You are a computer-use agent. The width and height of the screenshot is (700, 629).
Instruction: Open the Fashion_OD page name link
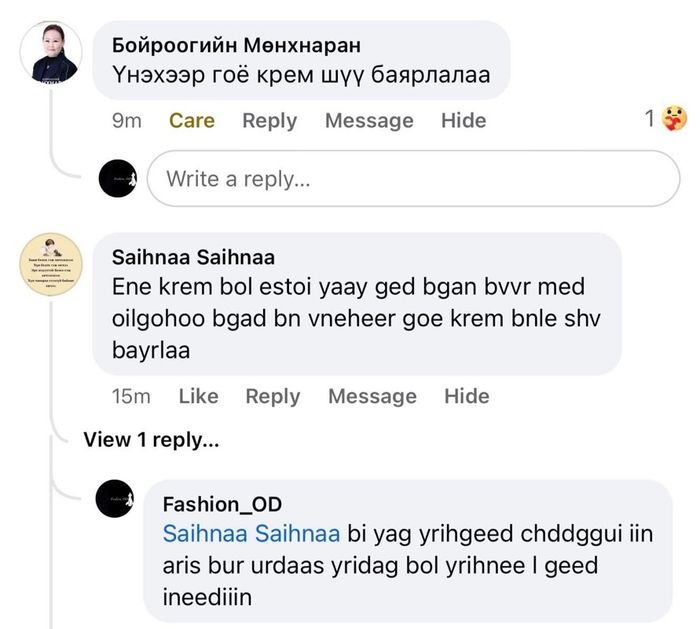pos(222,503)
